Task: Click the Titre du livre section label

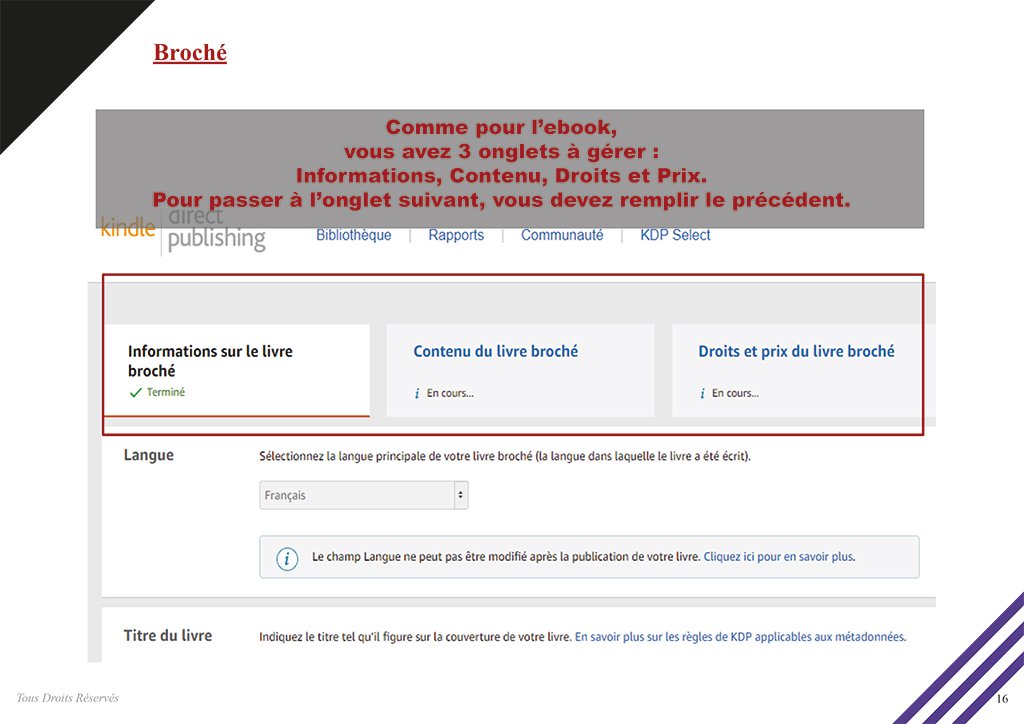Action: point(168,635)
